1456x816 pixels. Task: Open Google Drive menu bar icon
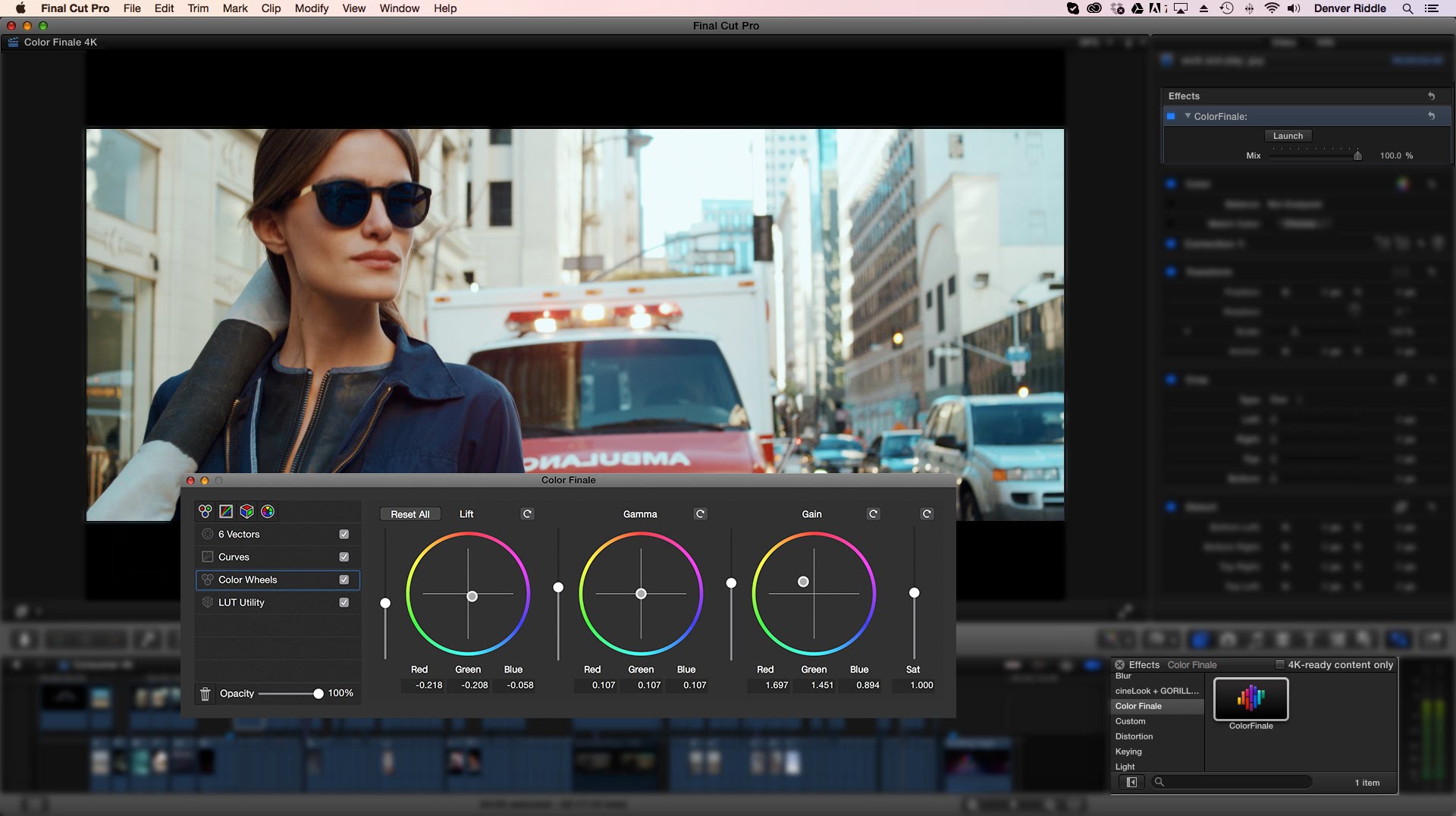click(1137, 8)
